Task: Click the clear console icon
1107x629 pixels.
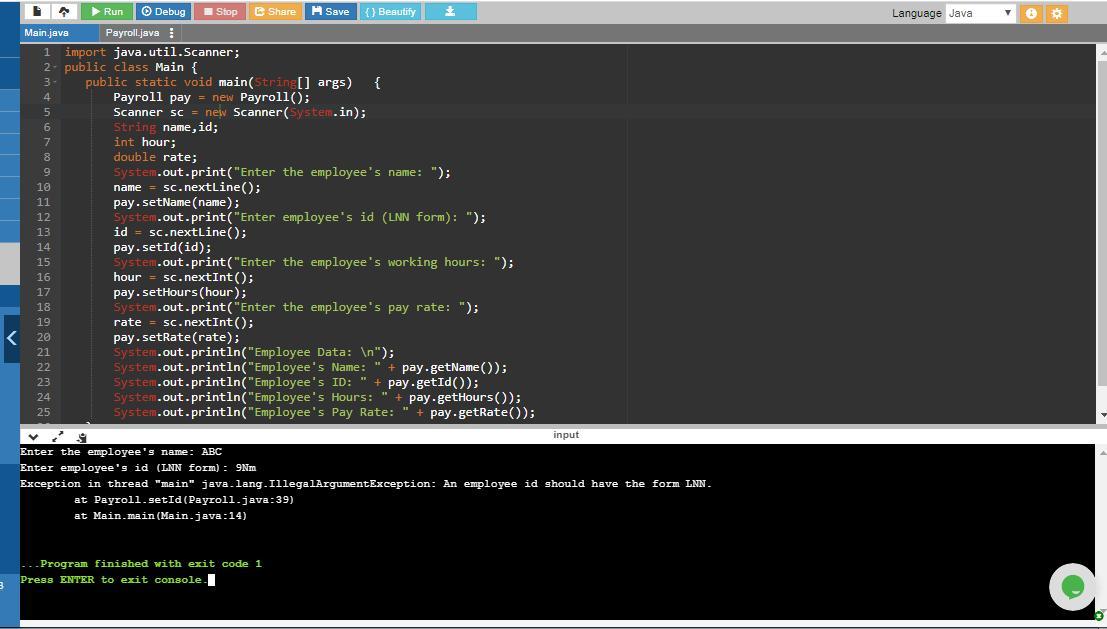Action: [81, 437]
